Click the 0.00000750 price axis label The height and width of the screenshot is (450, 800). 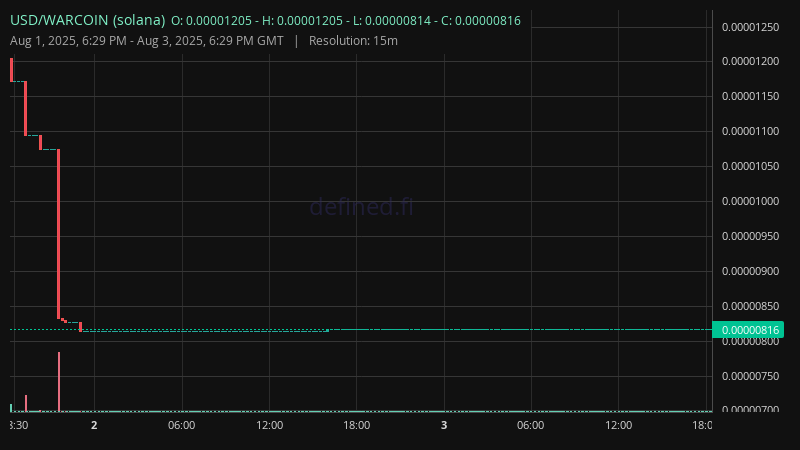(x=751, y=376)
